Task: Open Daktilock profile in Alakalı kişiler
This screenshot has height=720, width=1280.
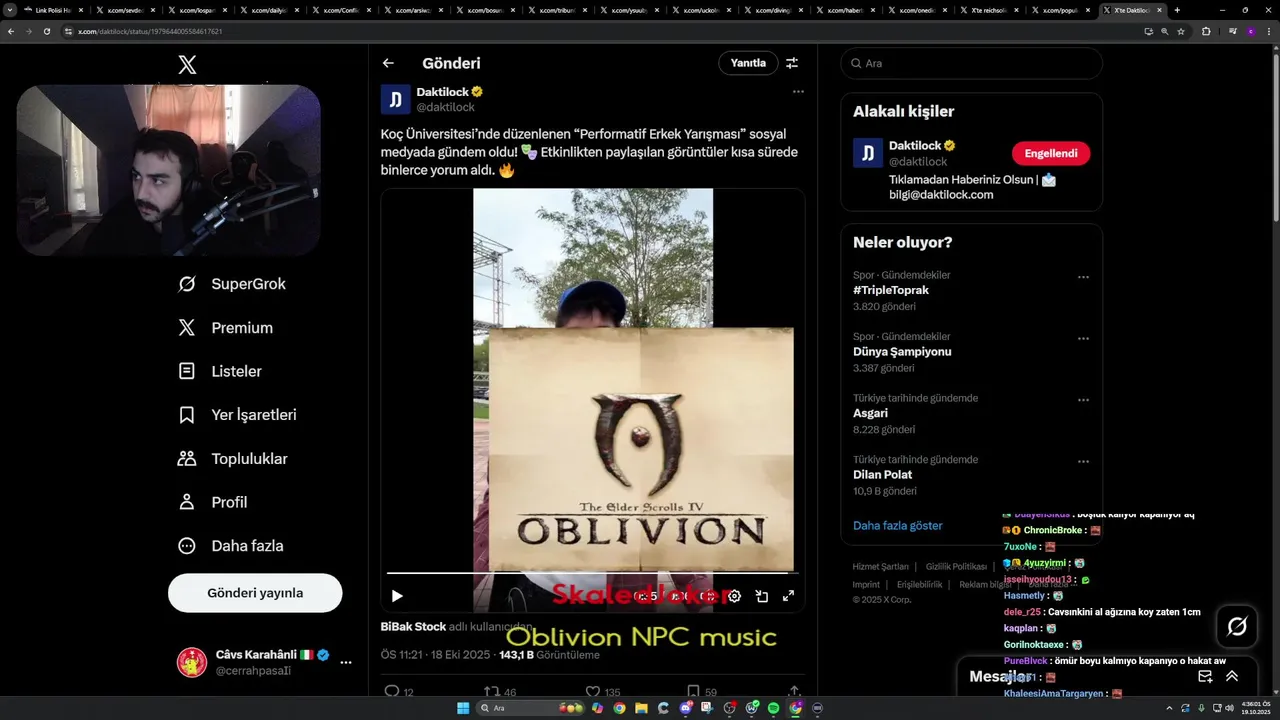Action: 916,146
